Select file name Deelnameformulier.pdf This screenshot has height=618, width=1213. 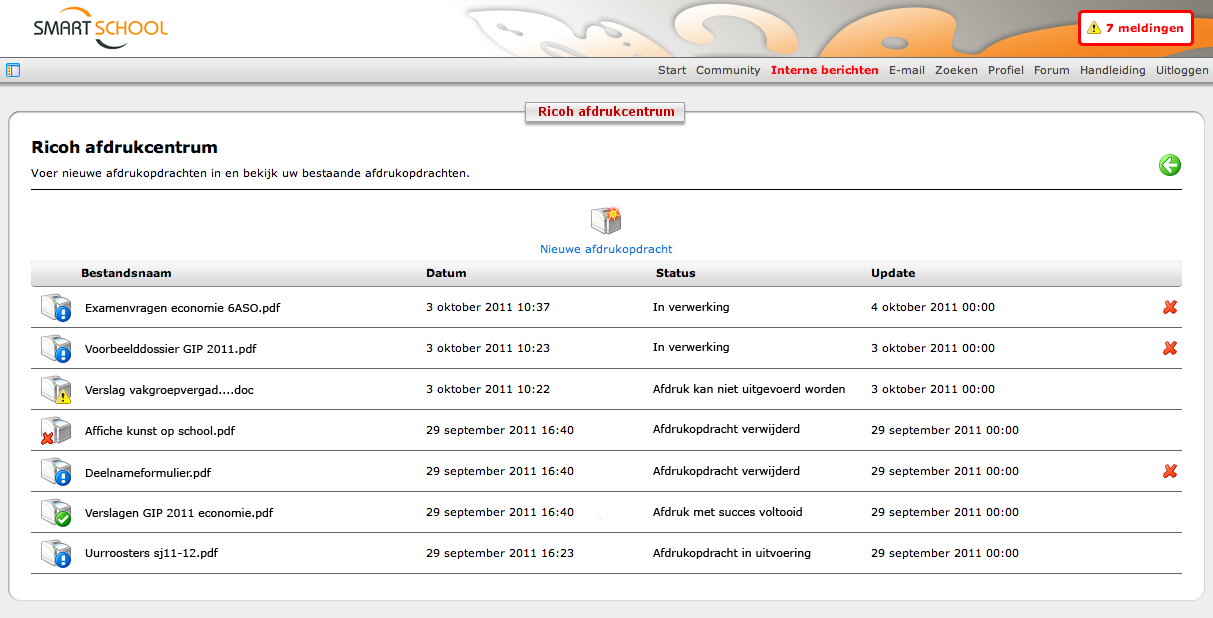pyautogui.click(x=148, y=472)
